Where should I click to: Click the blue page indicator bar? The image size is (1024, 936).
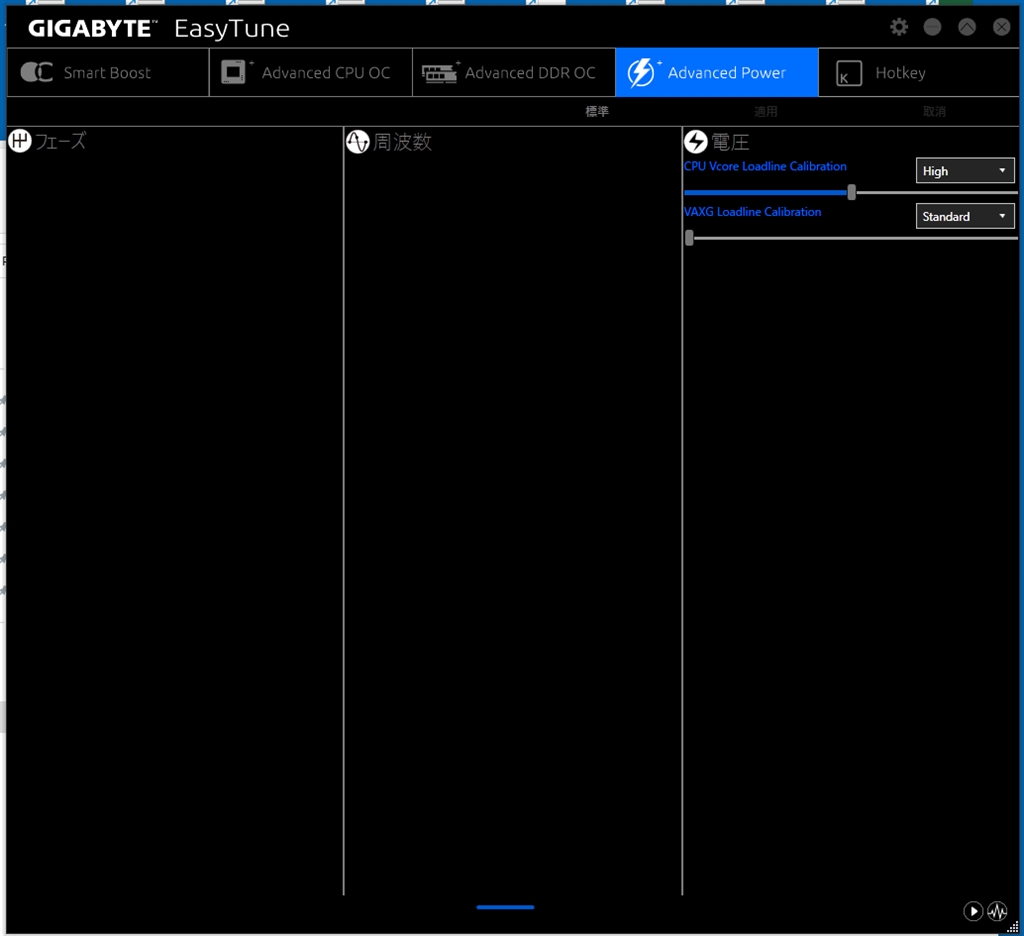(x=505, y=907)
